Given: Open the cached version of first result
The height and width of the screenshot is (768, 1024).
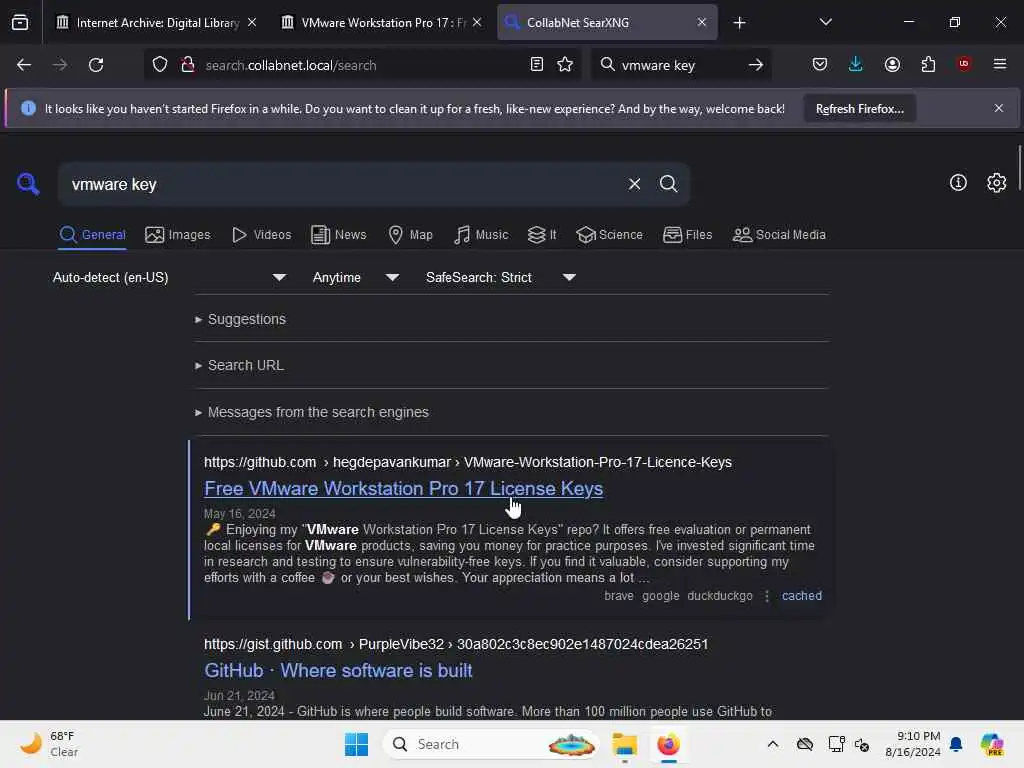Looking at the screenshot, I should click(x=802, y=596).
